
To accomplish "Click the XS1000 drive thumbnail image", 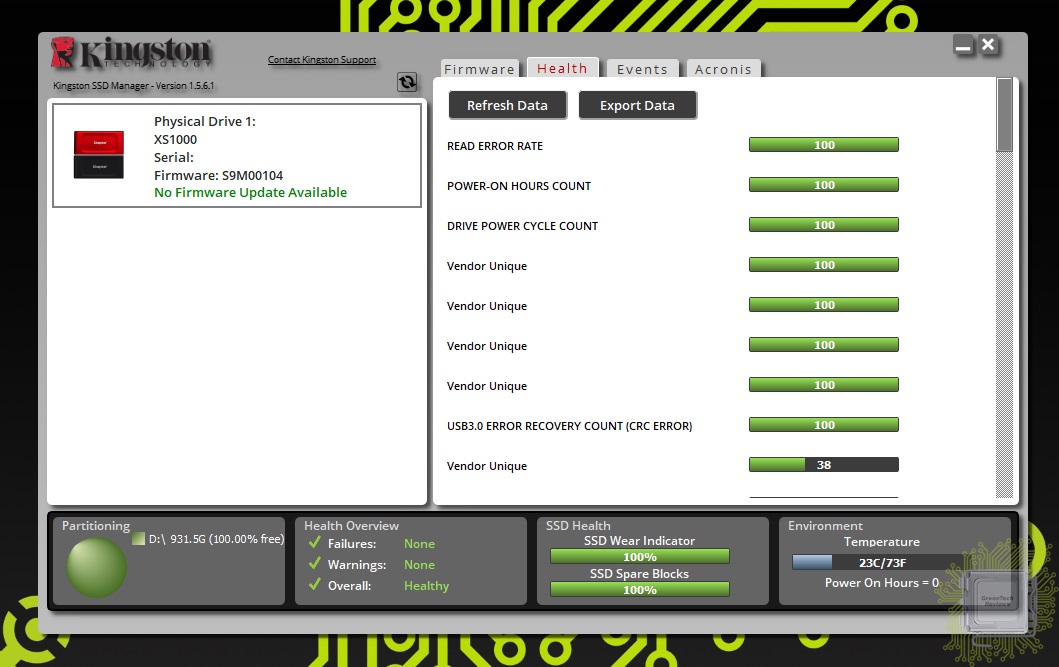I will [99, 155].
